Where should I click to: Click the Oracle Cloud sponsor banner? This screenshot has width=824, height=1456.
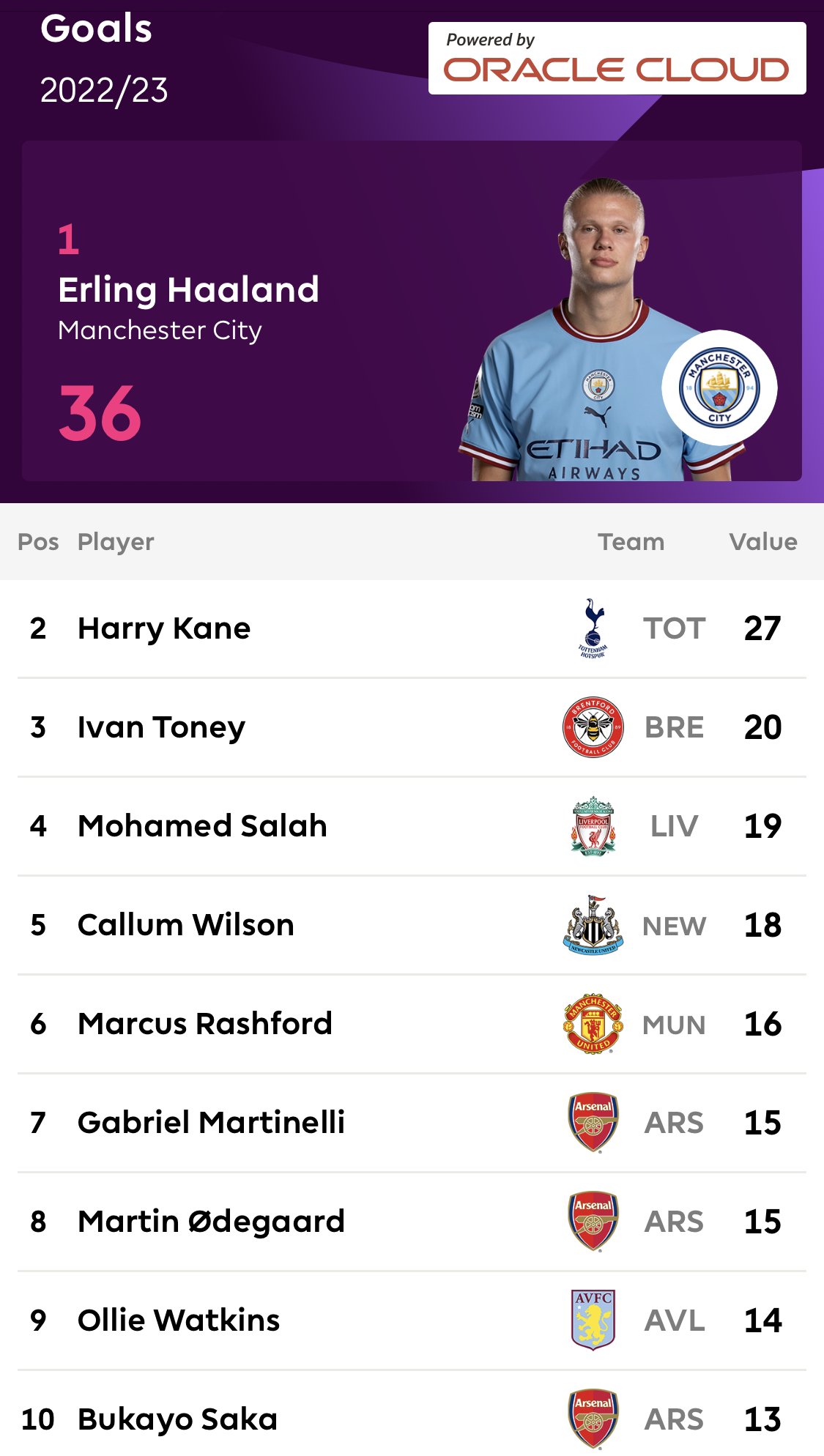617,59
